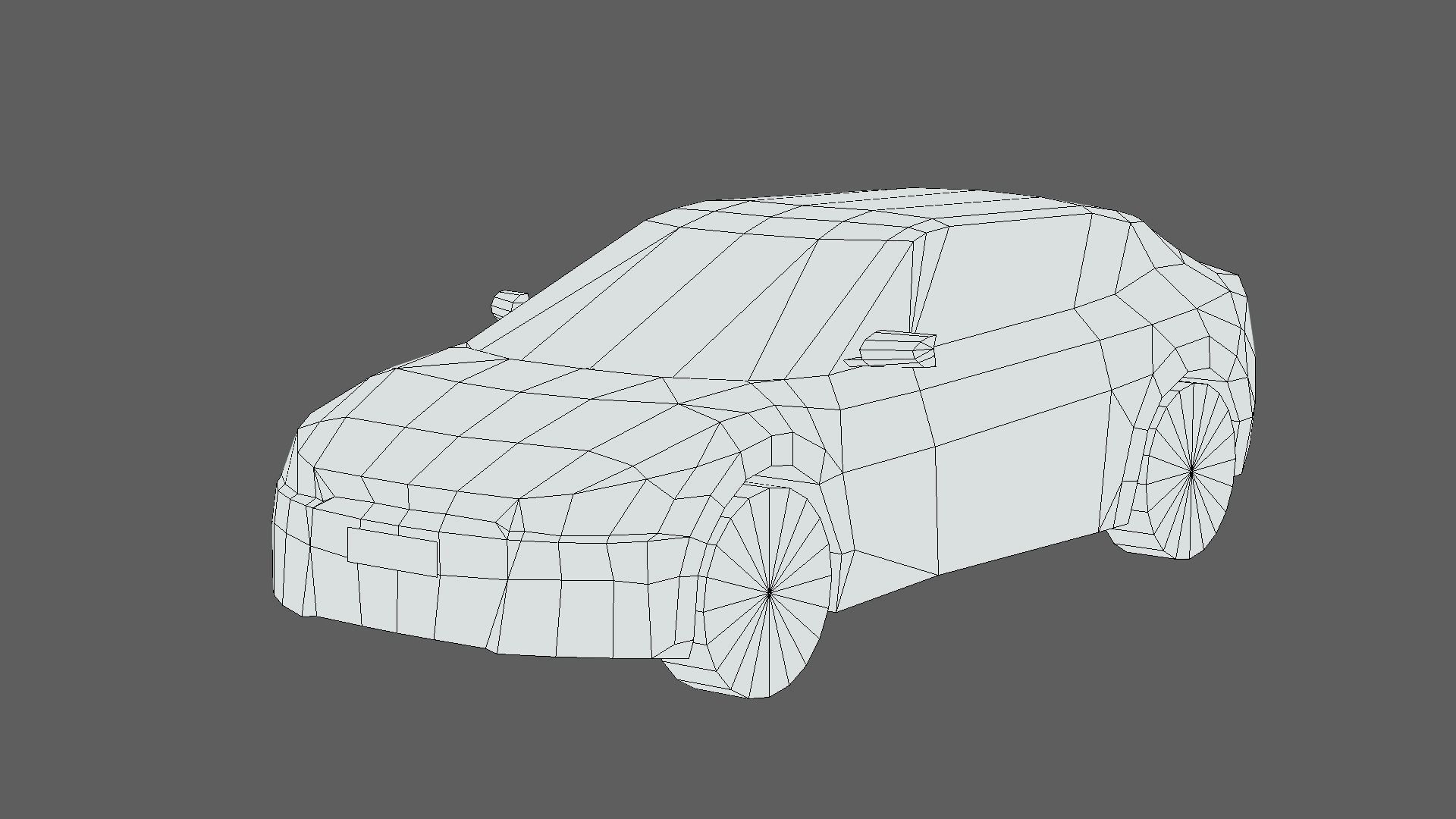Select the rear wheel center hub vertex
1456x819 pixels.
click(x=1192, y=471)
